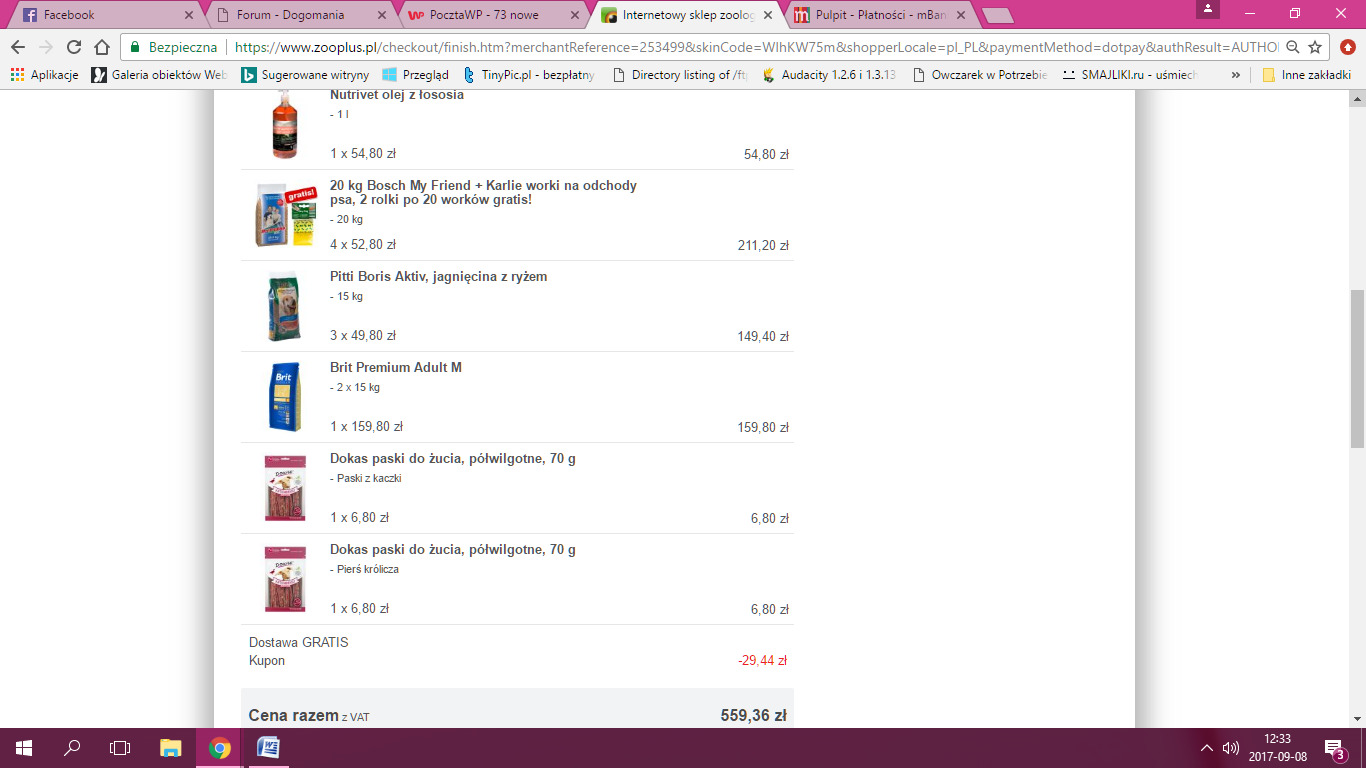Image resolution: width=1366 pixels, height=768 pixels.
Task: Click the 211,20 zł price
Action: (763, 246)
